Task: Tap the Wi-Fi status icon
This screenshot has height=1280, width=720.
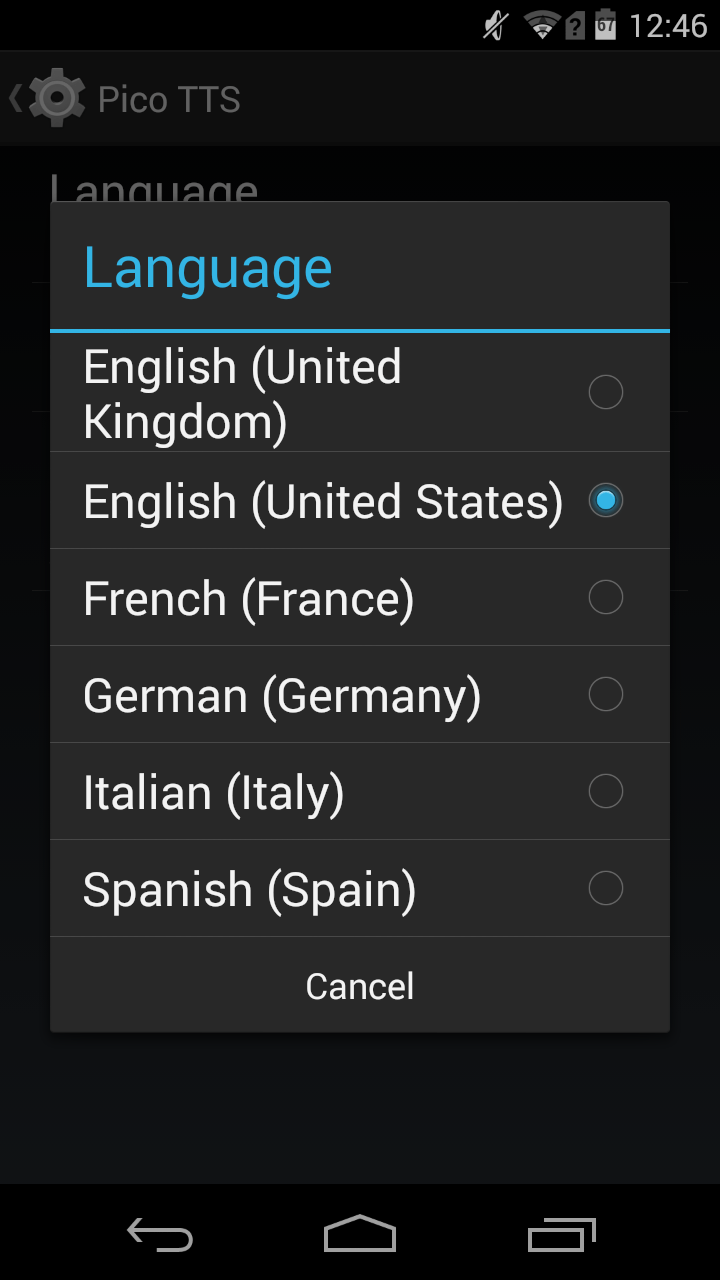Action: pyautogui.click(x=541, y=25)
